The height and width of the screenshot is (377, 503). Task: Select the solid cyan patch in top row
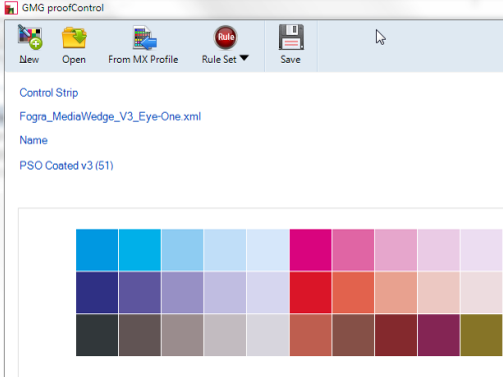97,250
